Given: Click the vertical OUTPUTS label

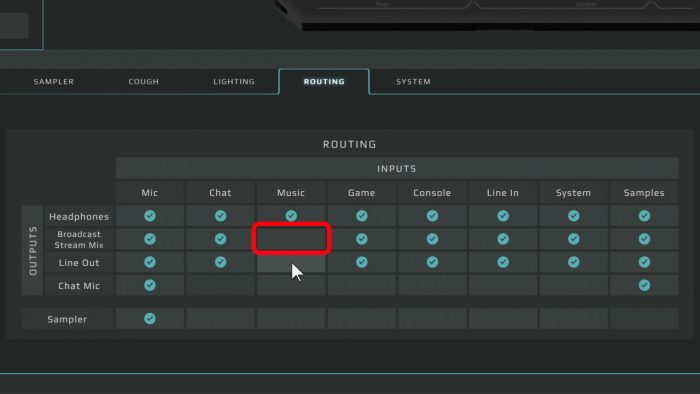Looking at the screenshot, I should point(33,250).
